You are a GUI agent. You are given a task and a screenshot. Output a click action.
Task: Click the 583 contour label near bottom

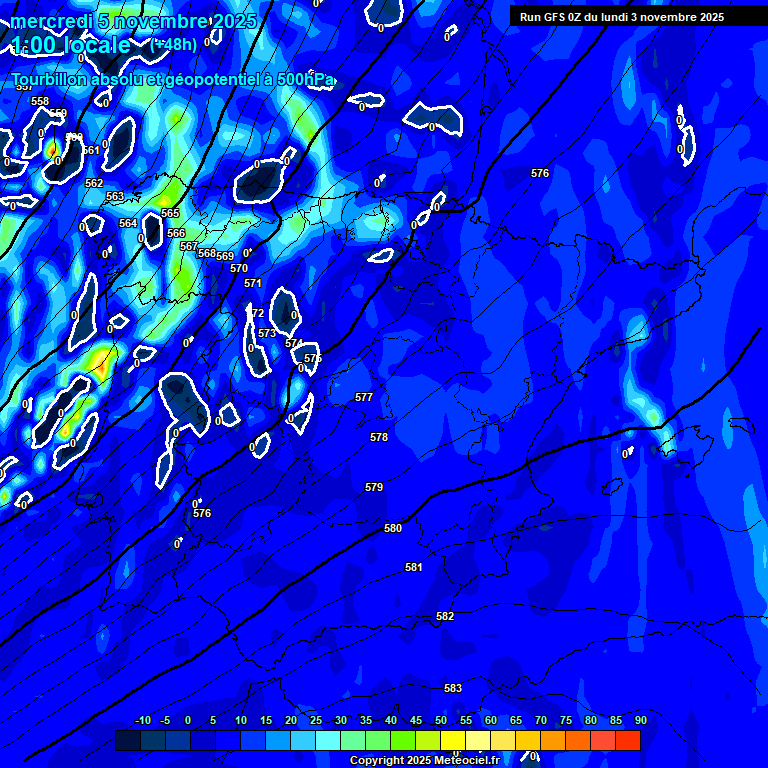tap(453, 688)
